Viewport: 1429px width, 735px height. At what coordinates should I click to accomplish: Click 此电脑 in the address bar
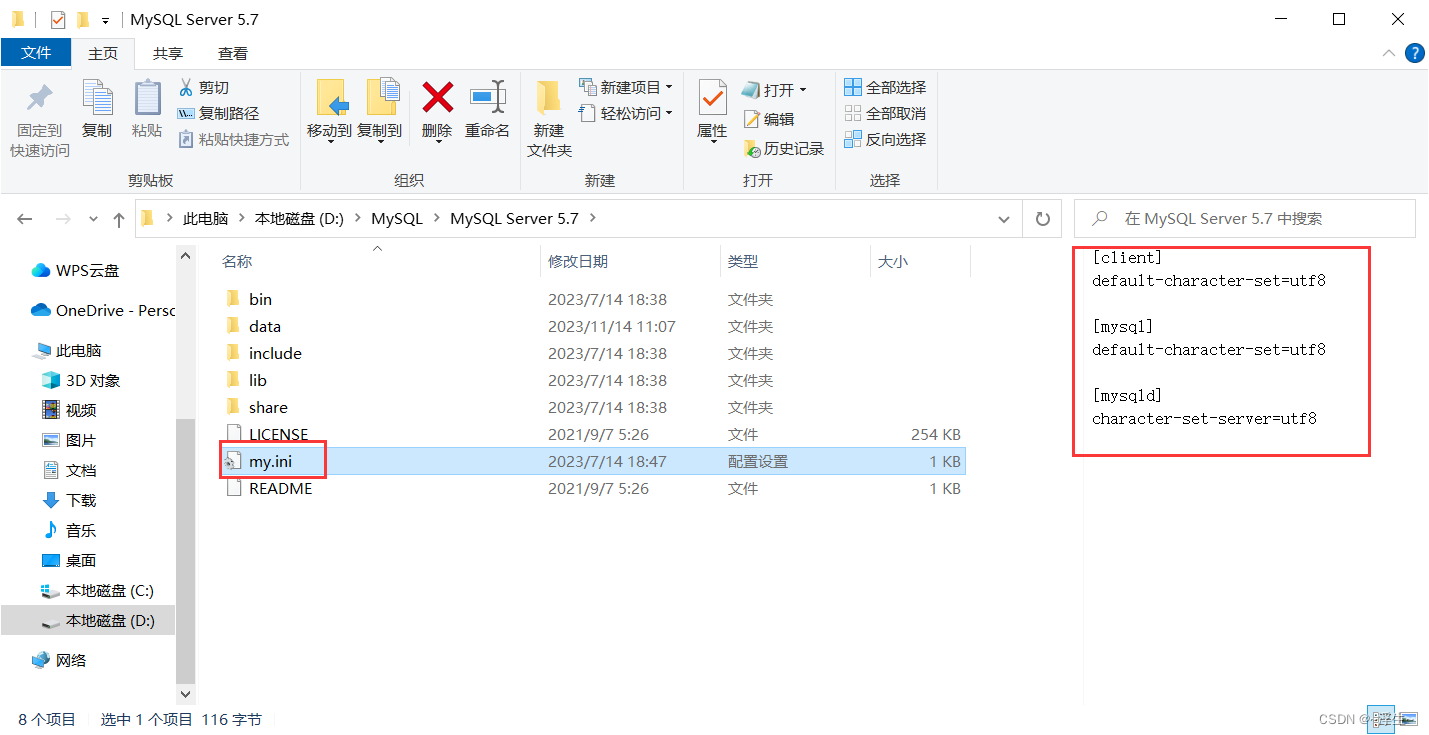point(205,218)
